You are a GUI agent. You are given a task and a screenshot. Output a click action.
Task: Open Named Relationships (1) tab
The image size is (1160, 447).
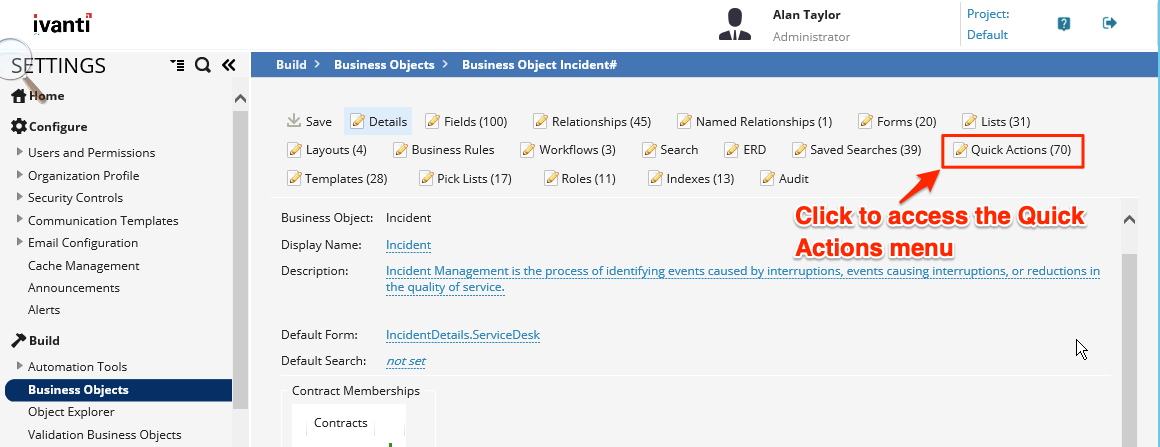(x=755, y=121)
